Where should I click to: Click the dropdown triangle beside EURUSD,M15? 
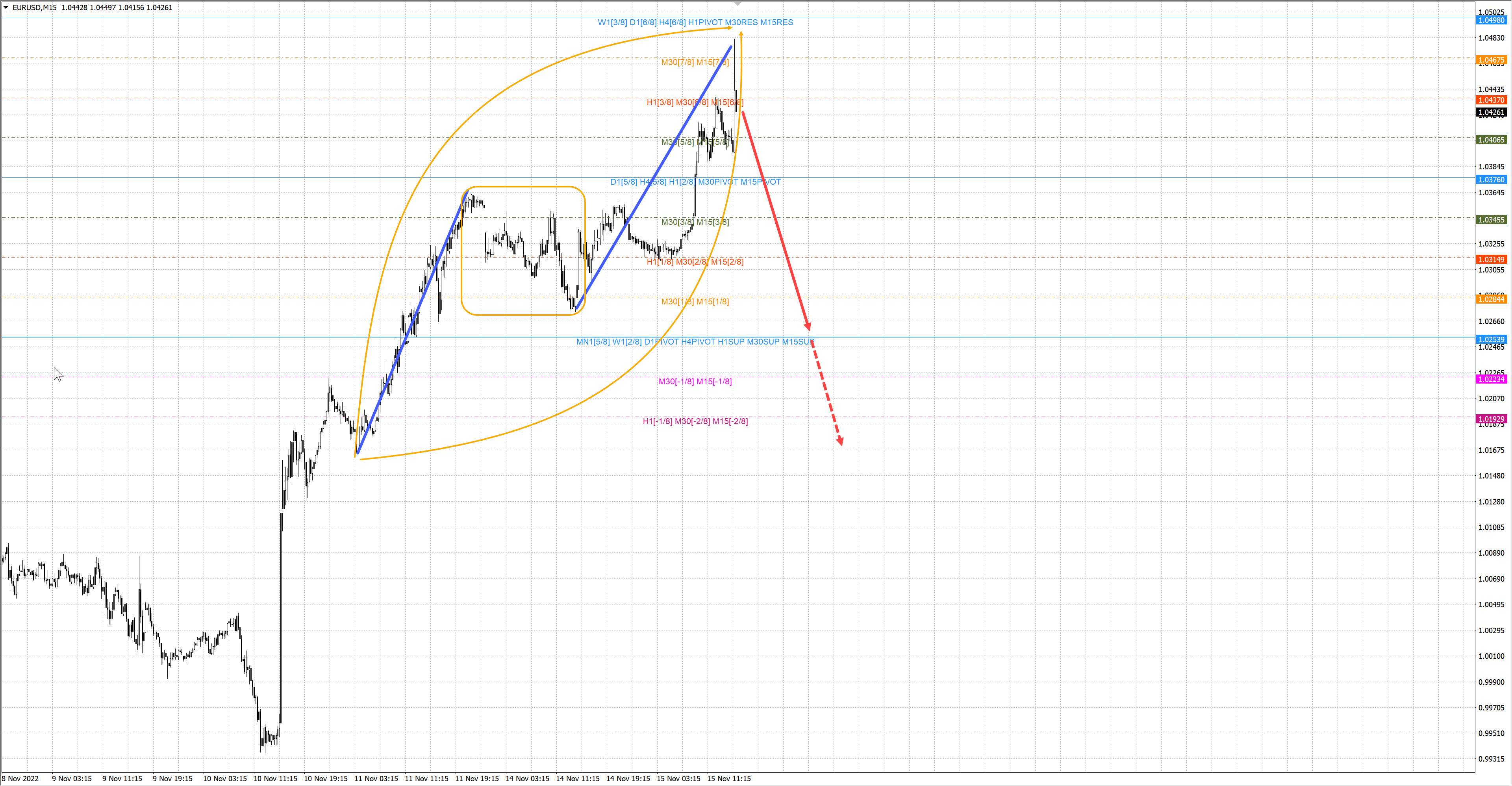point(6,7)
